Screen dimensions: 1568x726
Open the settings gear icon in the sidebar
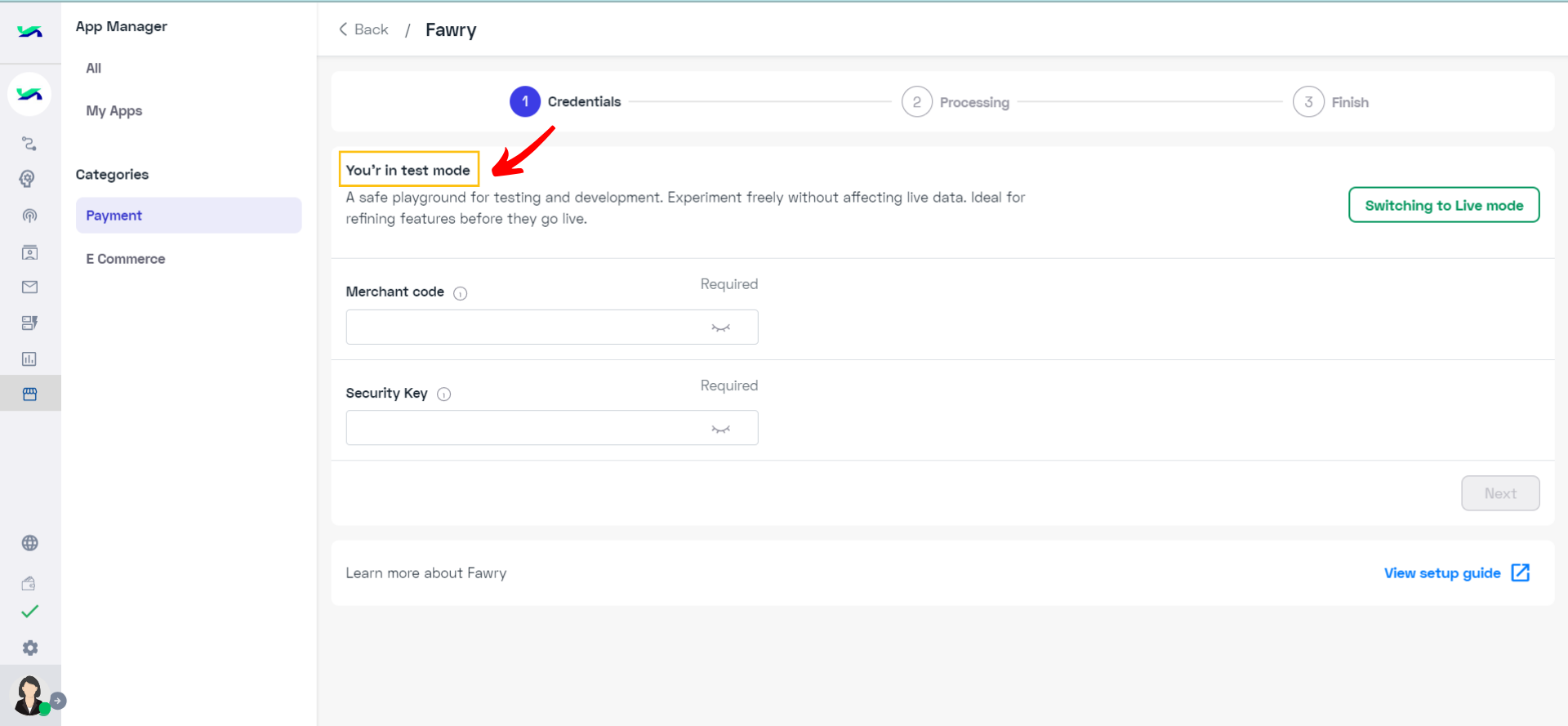click(30, 648)
